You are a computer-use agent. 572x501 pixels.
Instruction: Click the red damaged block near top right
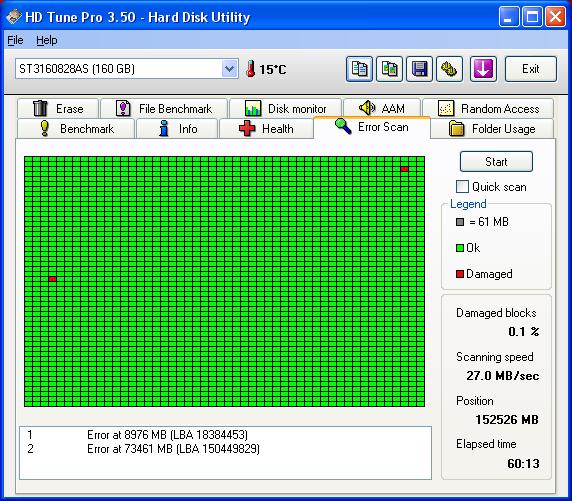pyautogui.click(x=404, y=169)
